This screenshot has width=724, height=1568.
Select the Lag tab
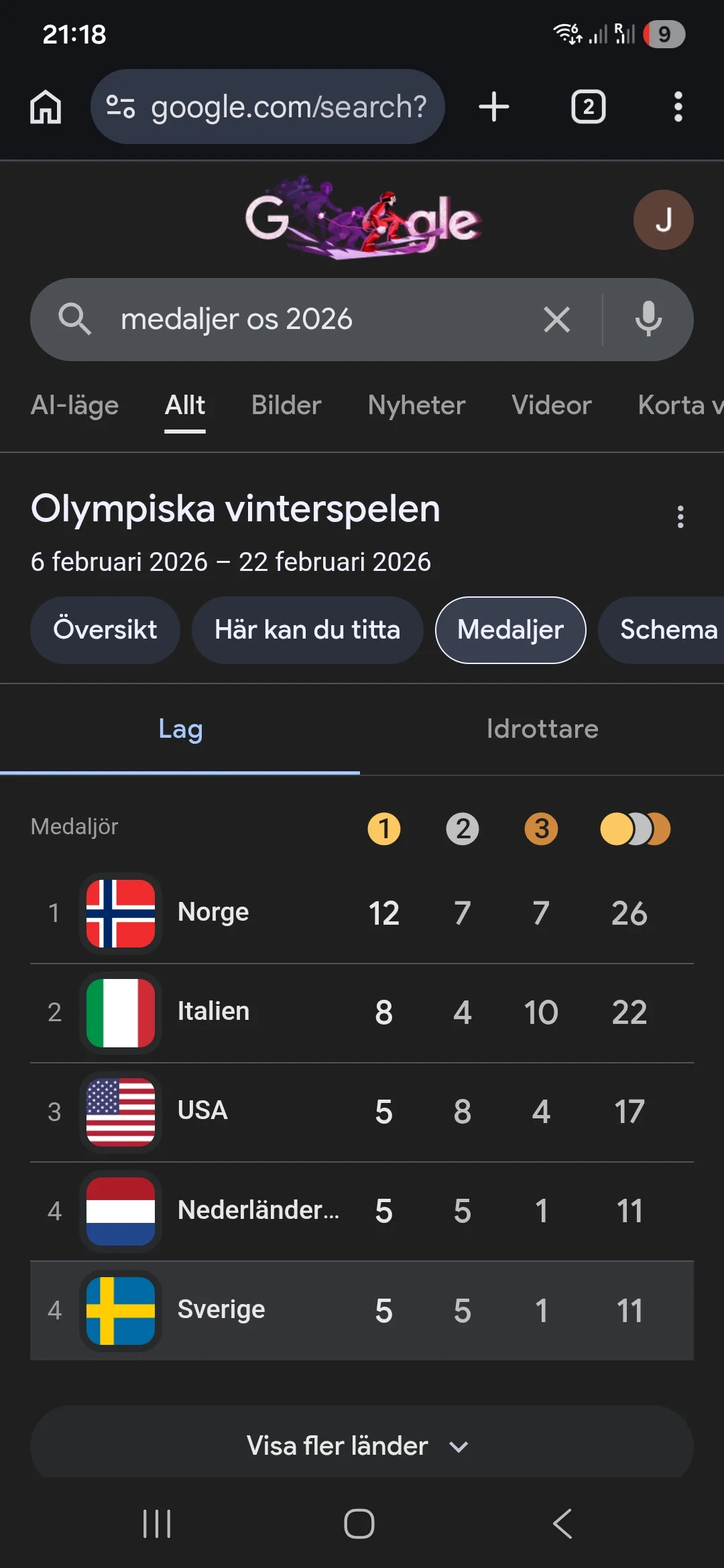(180, 729)
